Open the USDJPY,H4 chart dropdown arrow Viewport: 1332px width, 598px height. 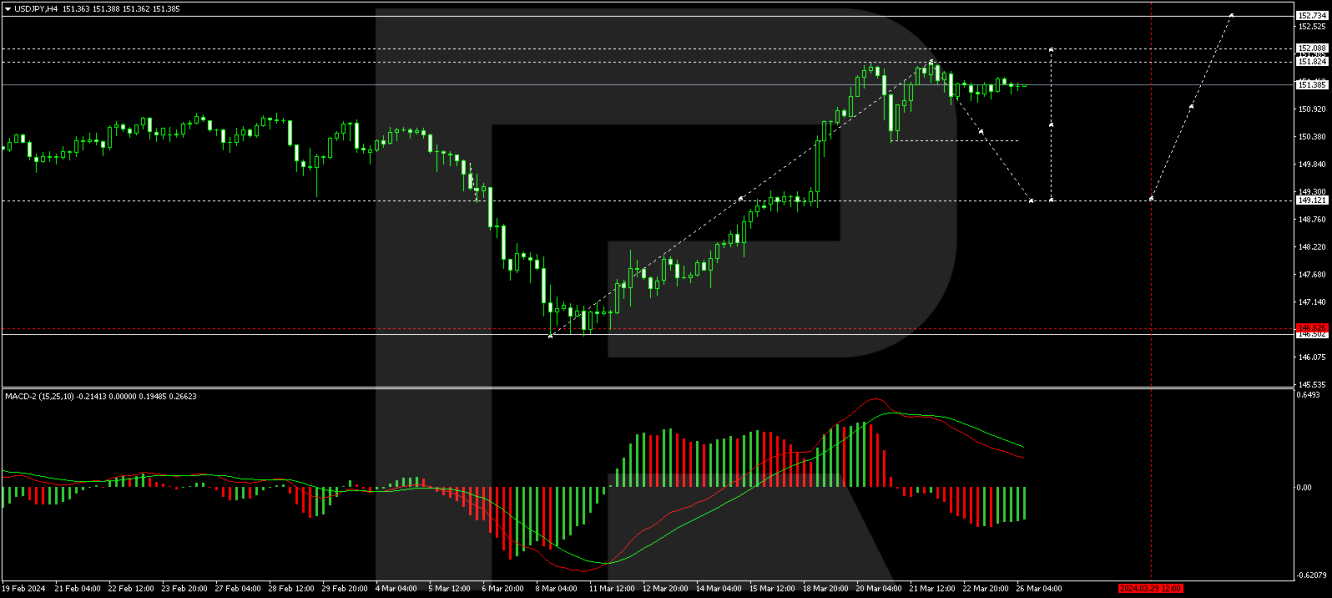[7, 8]
